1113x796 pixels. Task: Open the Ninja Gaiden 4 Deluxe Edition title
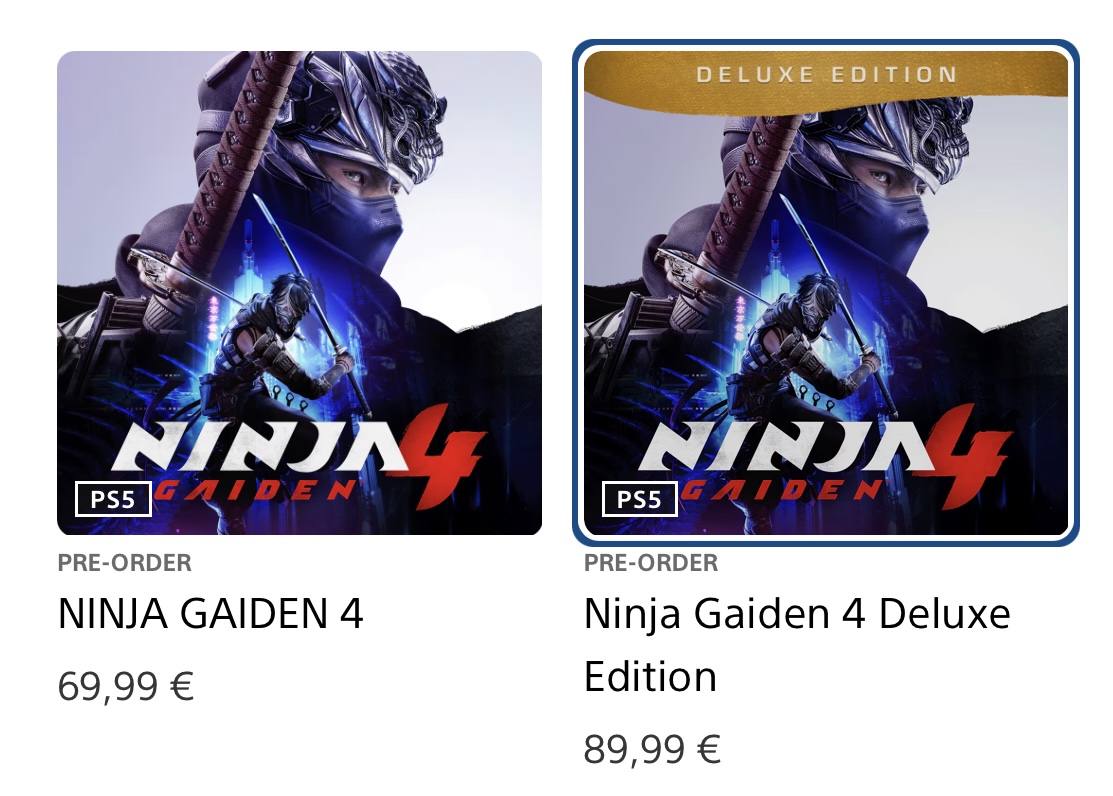click(797, 645)
